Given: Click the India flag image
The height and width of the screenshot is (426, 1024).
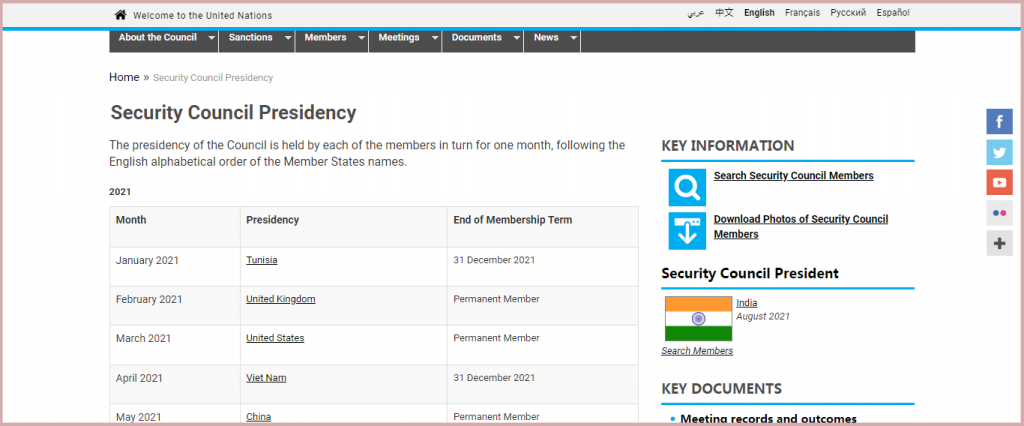Looking at the screenshot, I should click(x=698, y=319).
